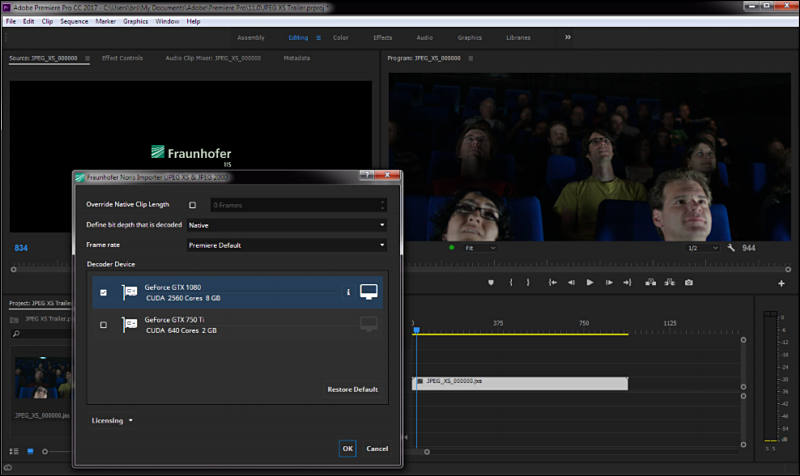Viewport: 800px width, 476px height.
Task: Open the Program panel menu icon
Action: [470, 59]
